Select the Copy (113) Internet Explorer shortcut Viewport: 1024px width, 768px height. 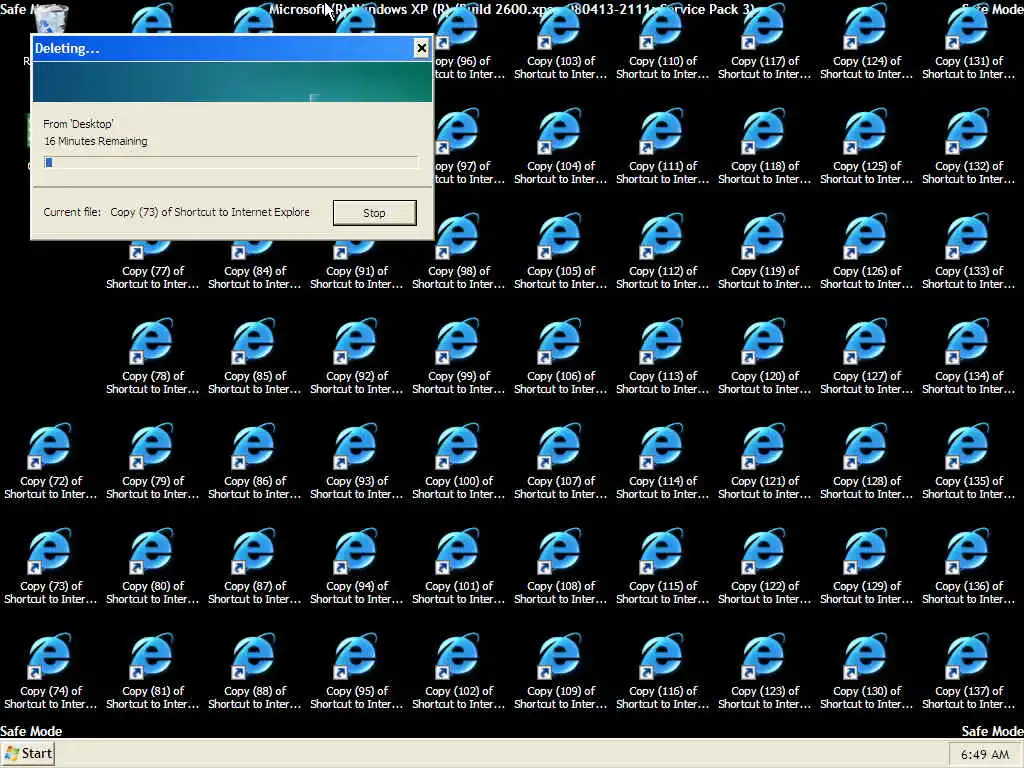point(662,357)
